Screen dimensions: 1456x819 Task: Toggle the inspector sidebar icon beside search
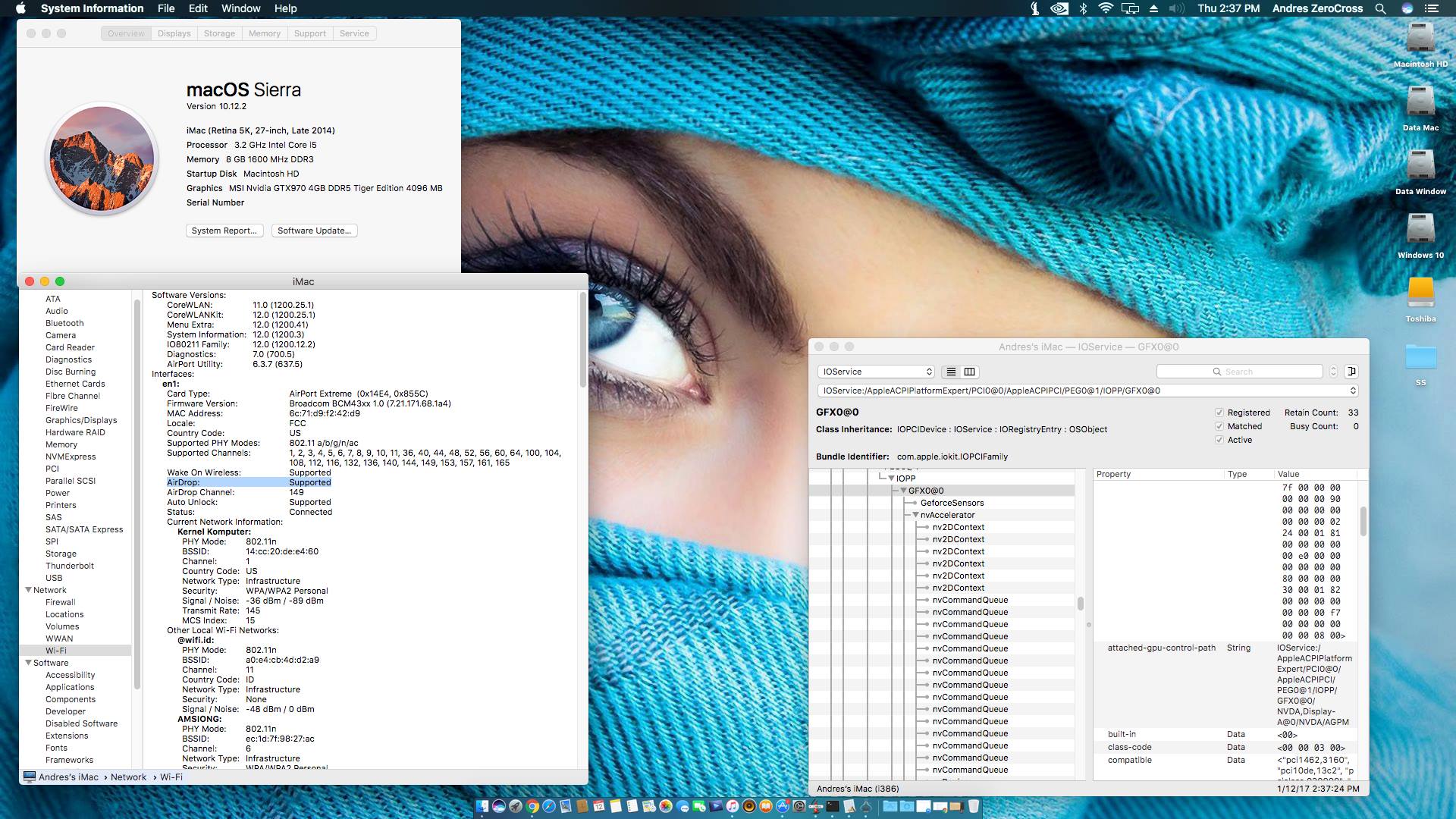[x=1351, y=372]
